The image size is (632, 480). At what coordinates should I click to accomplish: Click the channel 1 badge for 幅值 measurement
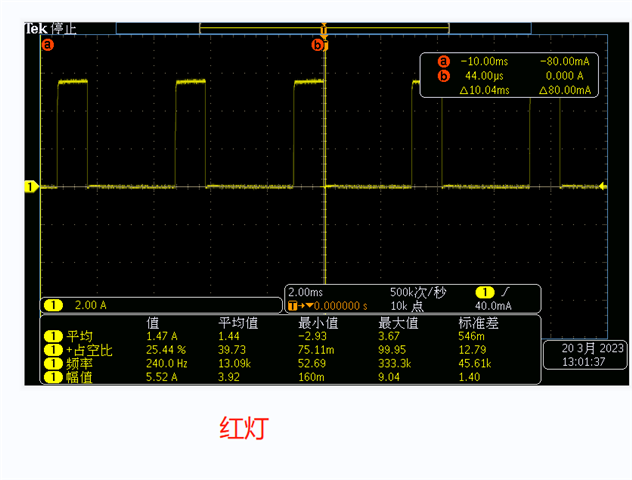click(x=53, y=377)
